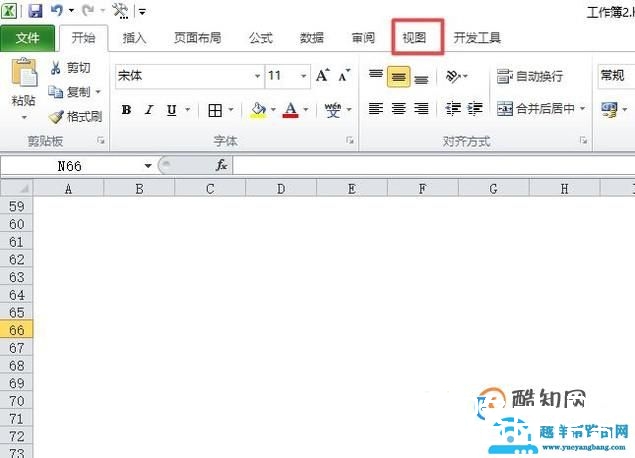Click the formula bar input area
The width and height of the screenshot is (635, 458).
pos(434,166)
